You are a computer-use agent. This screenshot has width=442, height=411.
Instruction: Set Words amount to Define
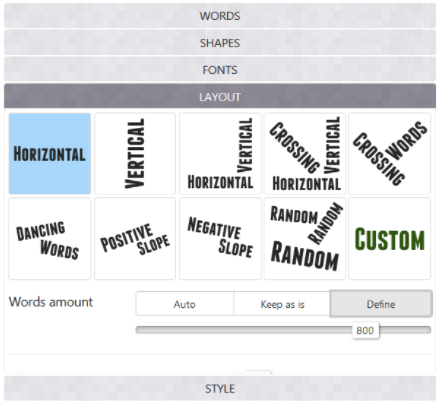[381, 304]
